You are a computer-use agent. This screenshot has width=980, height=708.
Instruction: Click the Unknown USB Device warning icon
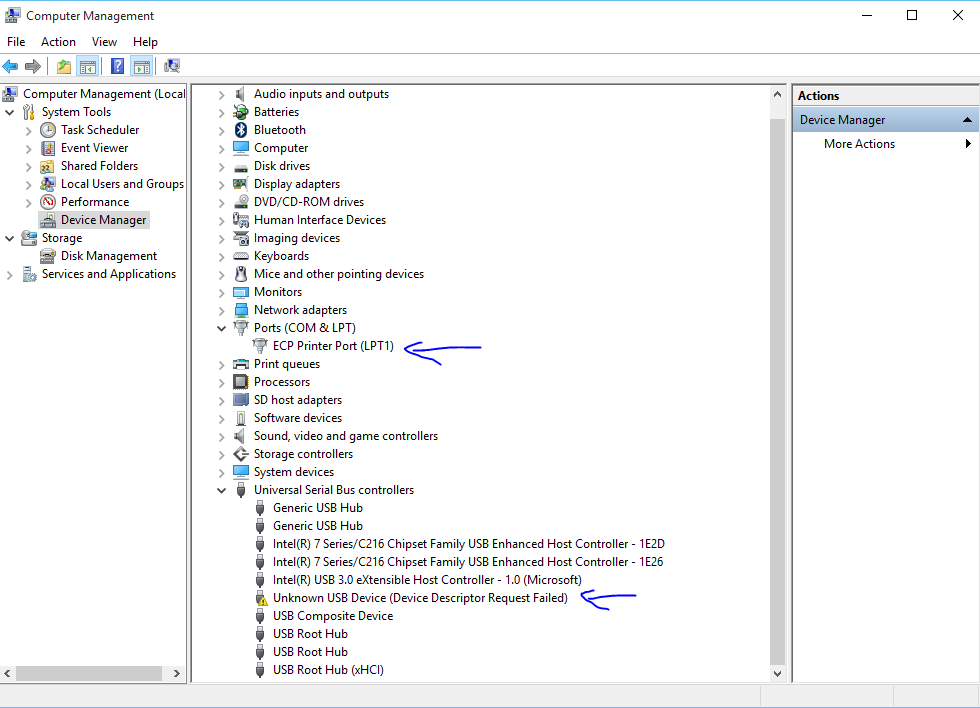tap(261, 598)
